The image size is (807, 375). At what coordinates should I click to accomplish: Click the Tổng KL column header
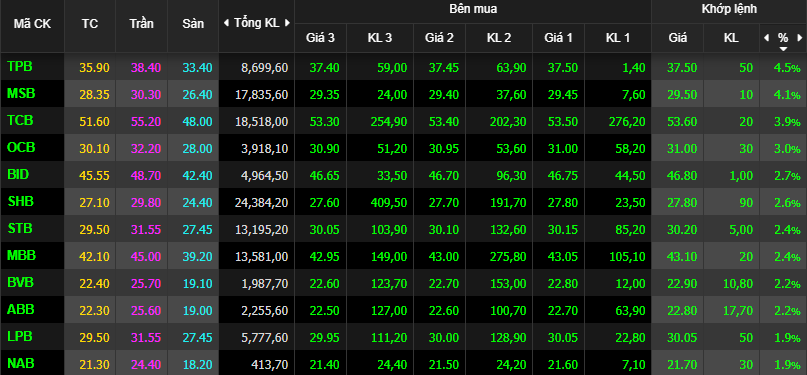[x=256, y=23]
